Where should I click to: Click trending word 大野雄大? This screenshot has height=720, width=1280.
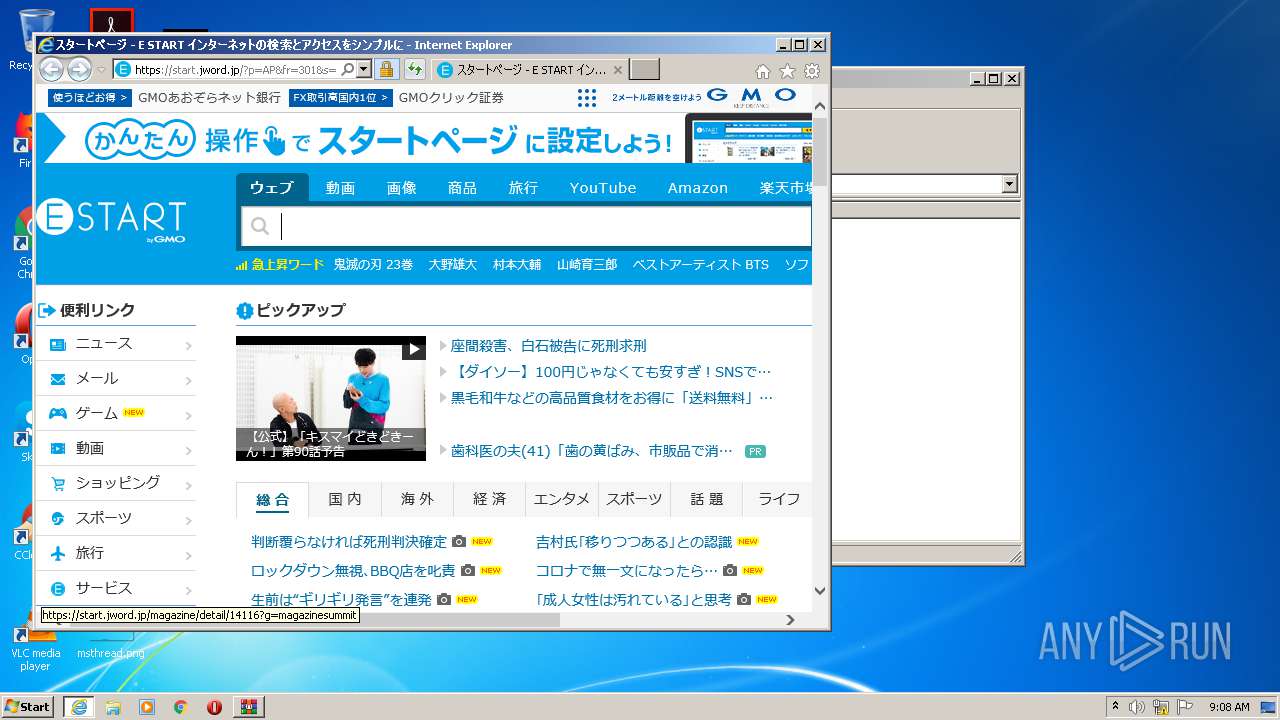point(453,264)
